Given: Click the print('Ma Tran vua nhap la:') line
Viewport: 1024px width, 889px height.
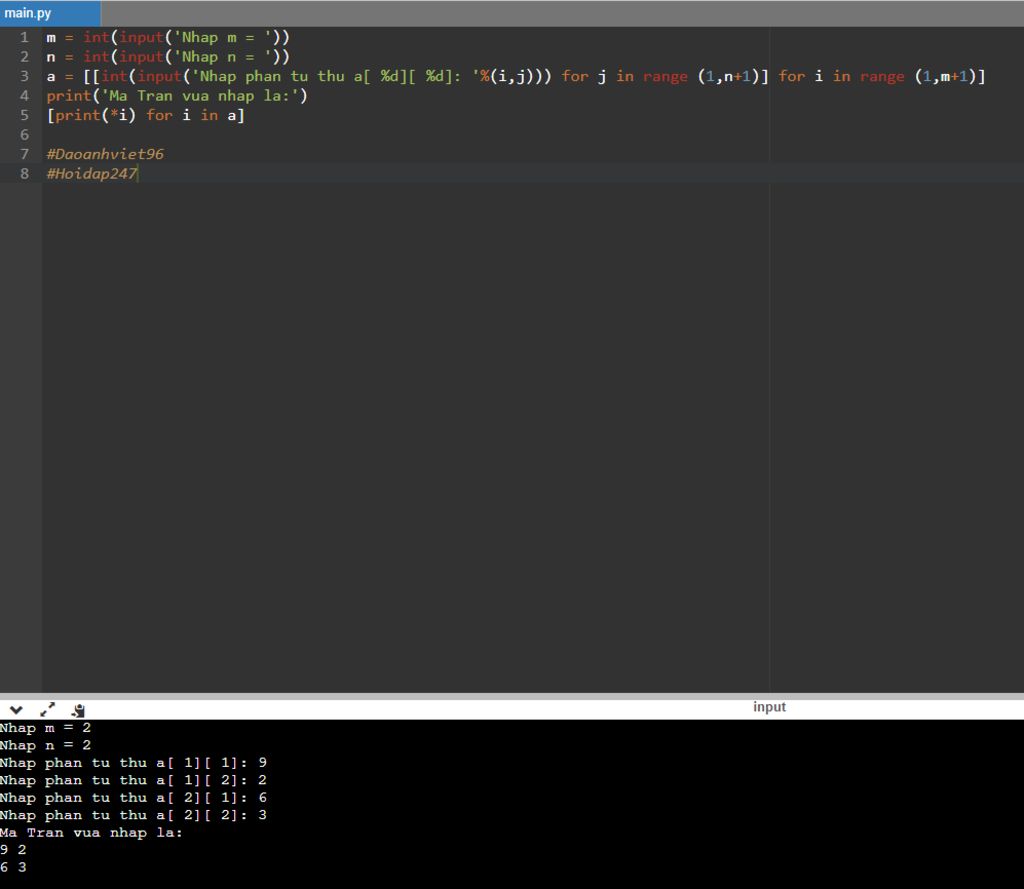Looking at the screenshot, I should click(x=176, y=96).
